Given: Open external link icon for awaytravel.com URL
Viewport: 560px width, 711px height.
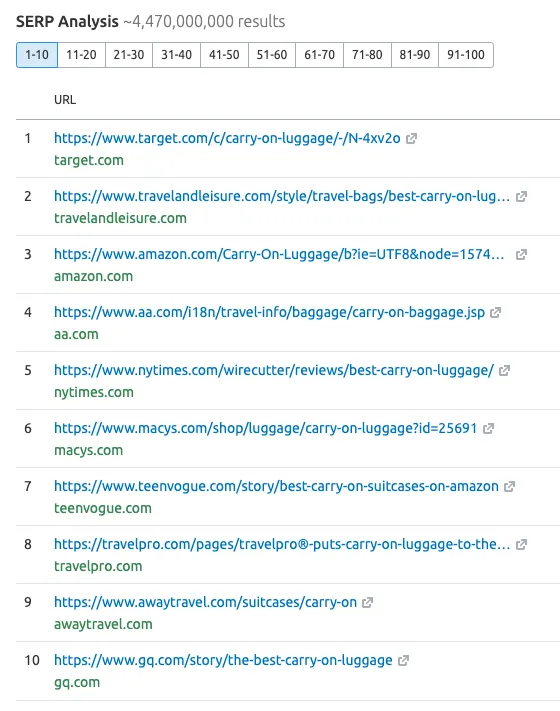Looking at the screenshot, I should 367,602.
